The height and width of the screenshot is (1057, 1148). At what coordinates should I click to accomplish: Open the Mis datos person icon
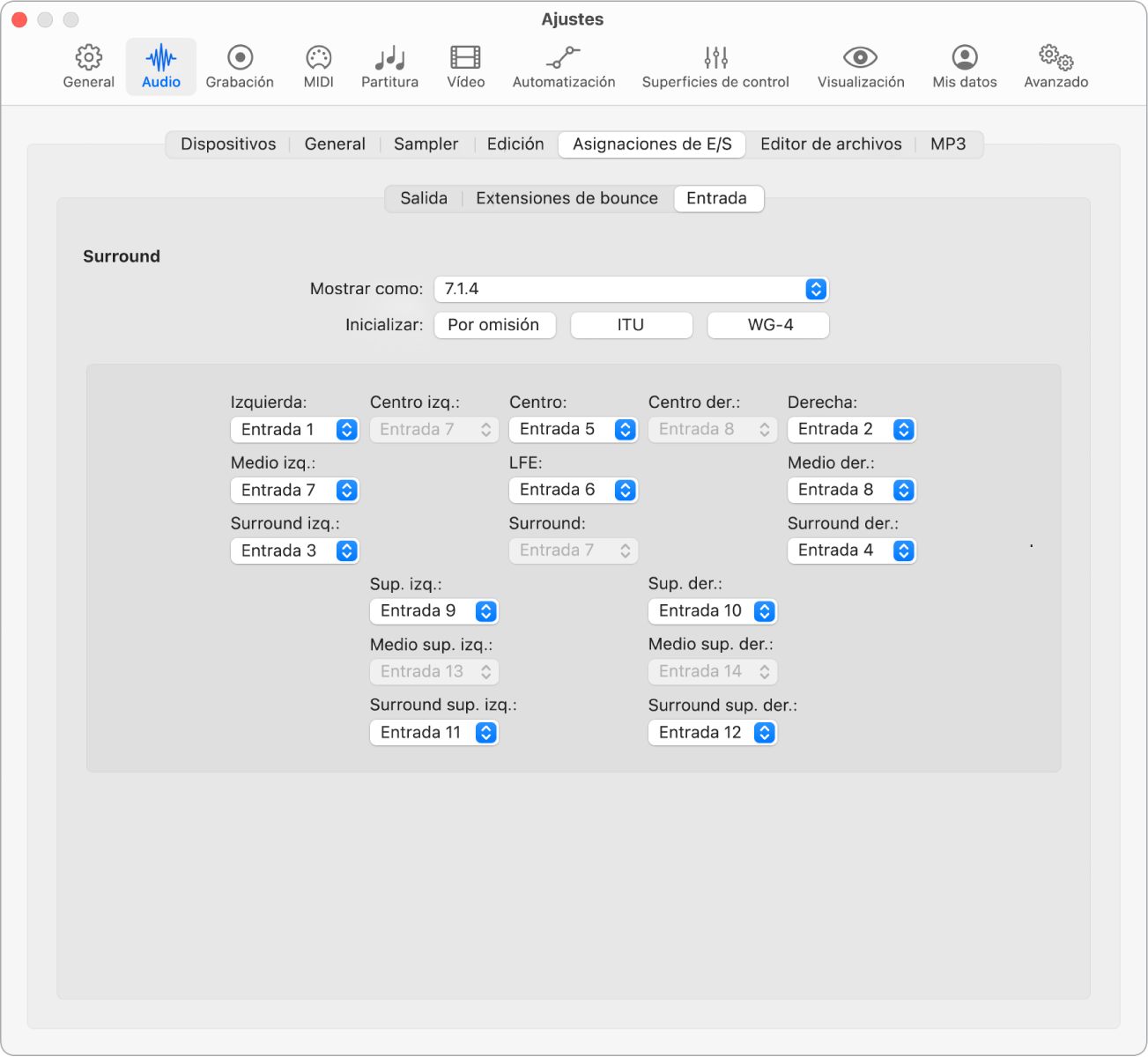click(x=965, y=58)
